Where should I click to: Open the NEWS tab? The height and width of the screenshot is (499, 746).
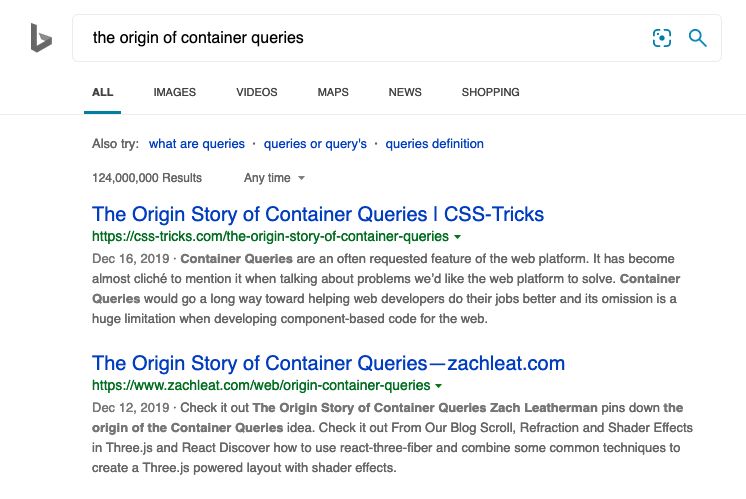coord(405,92)
